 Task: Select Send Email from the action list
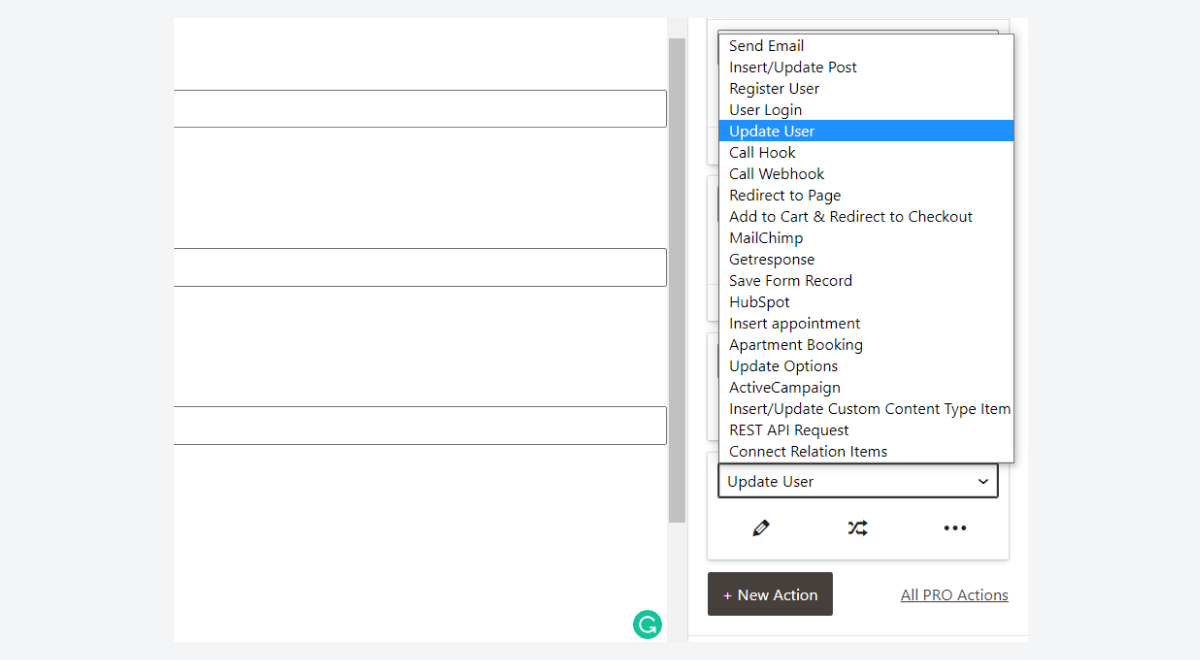tap(766, 45)
